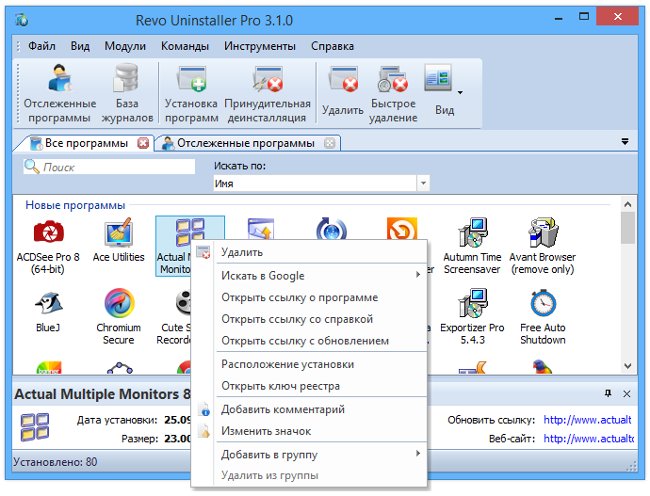Close the Все программы tab
The image size is (650, 496).
143,143
